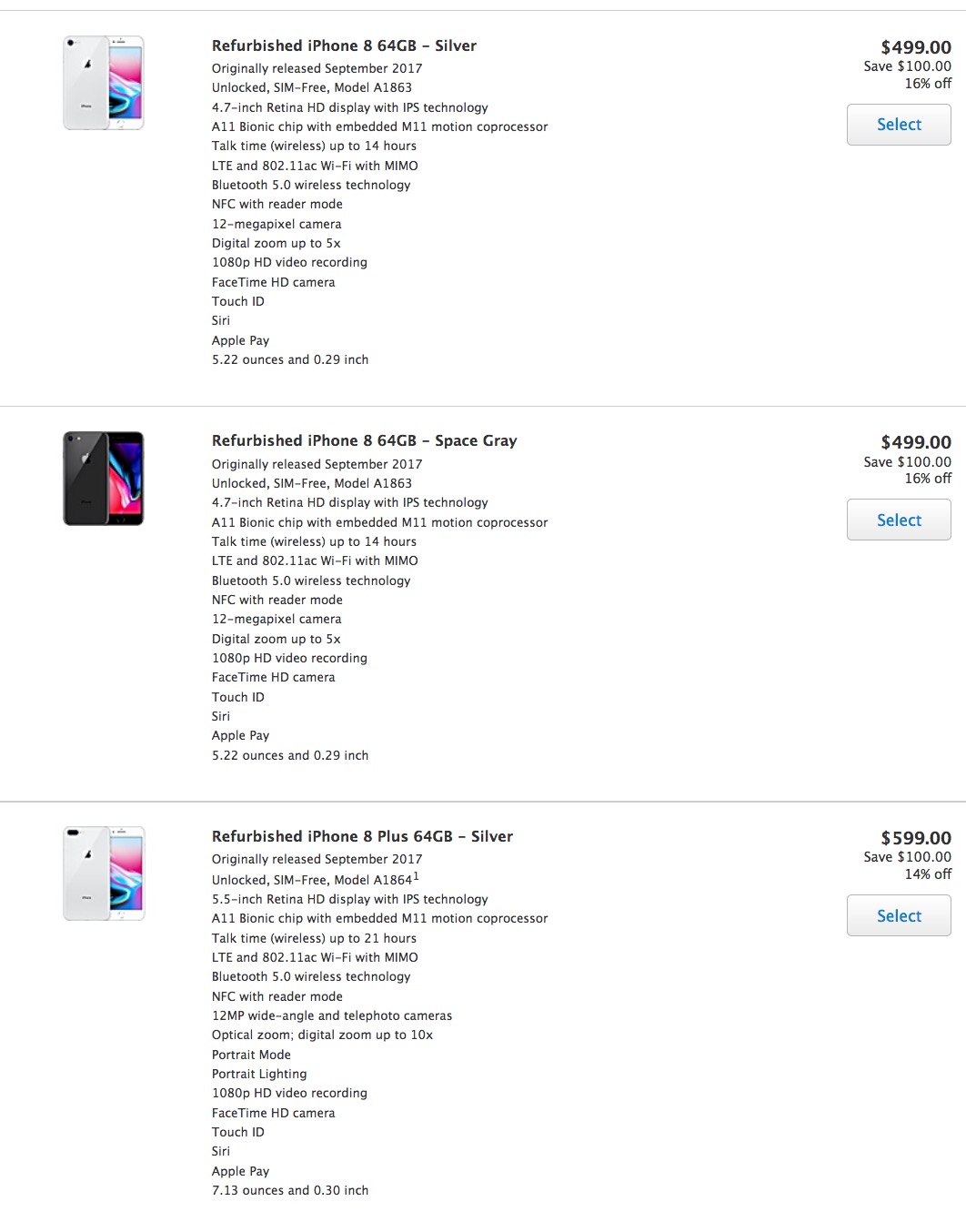Click Talk time up to 21 hours line

pos(314,938)
